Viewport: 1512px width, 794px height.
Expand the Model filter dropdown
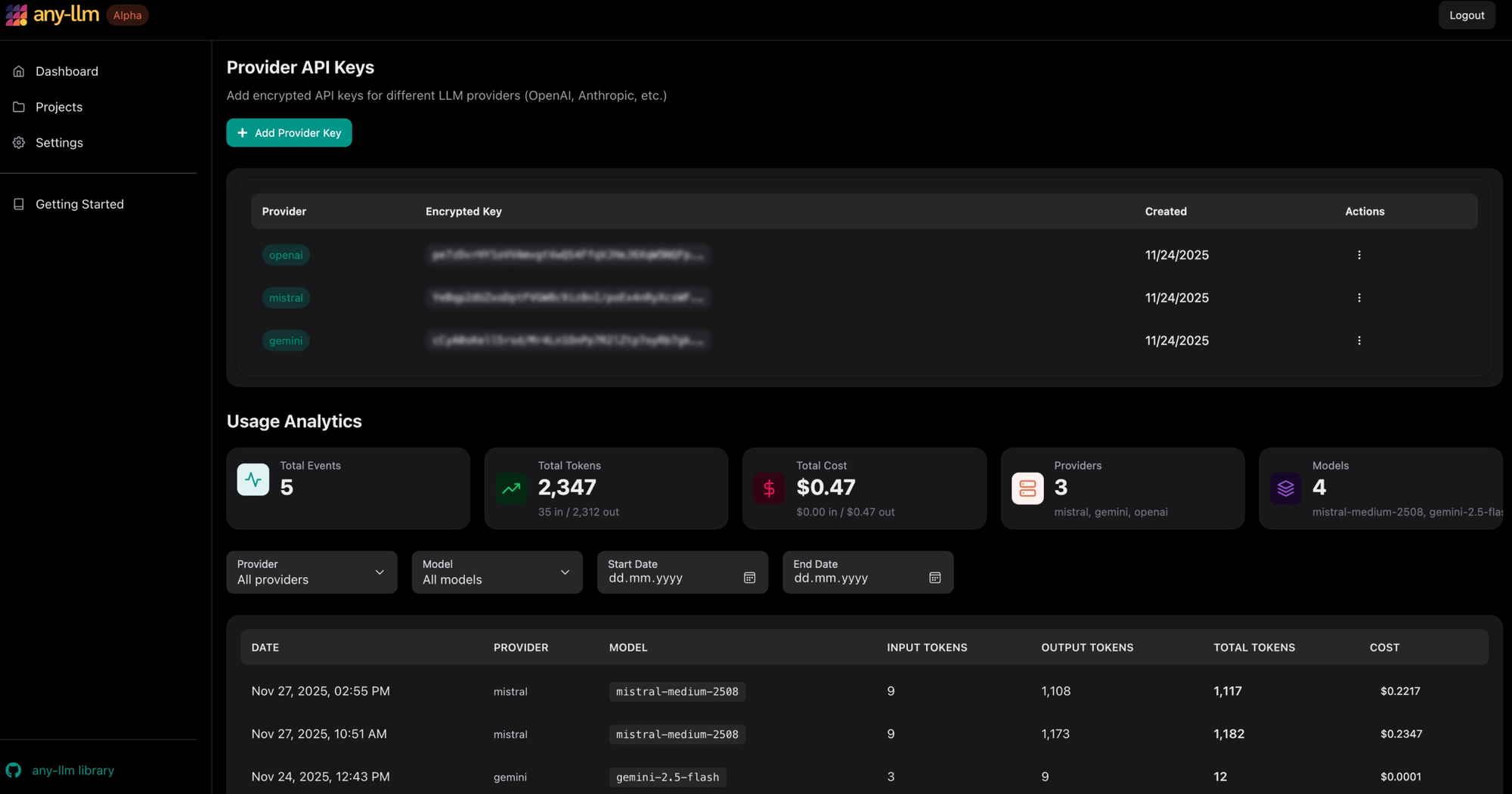(x=497, y=572)
